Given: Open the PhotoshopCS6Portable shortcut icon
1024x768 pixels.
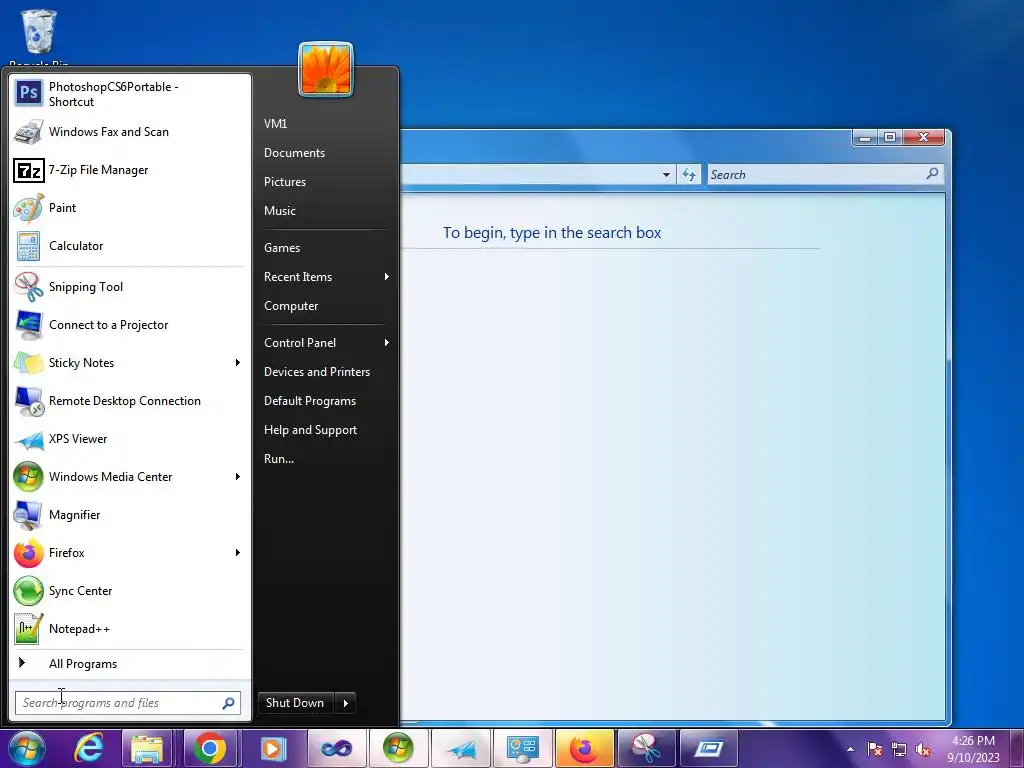Looking at the screenshot, I should click(x=29, y=93).
